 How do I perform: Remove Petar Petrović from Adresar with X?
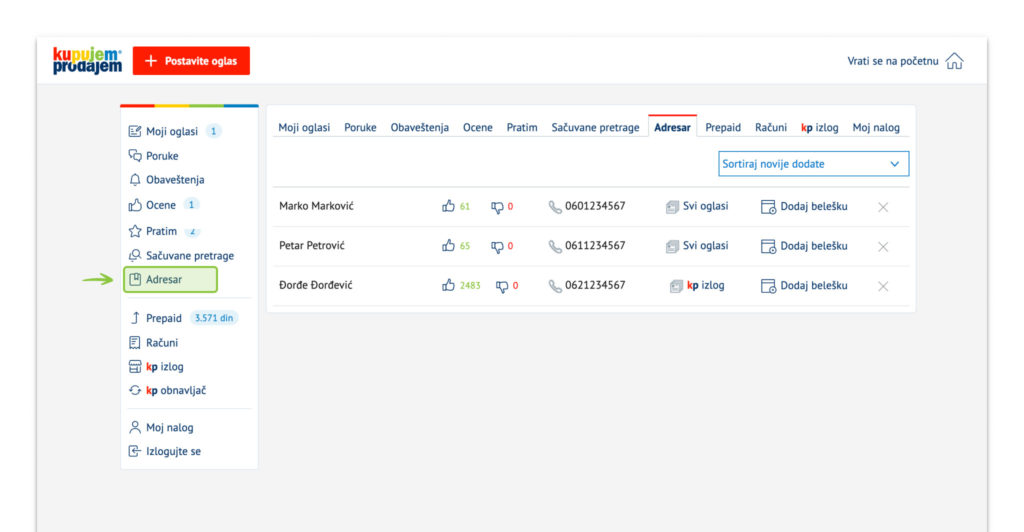(883, 247)
